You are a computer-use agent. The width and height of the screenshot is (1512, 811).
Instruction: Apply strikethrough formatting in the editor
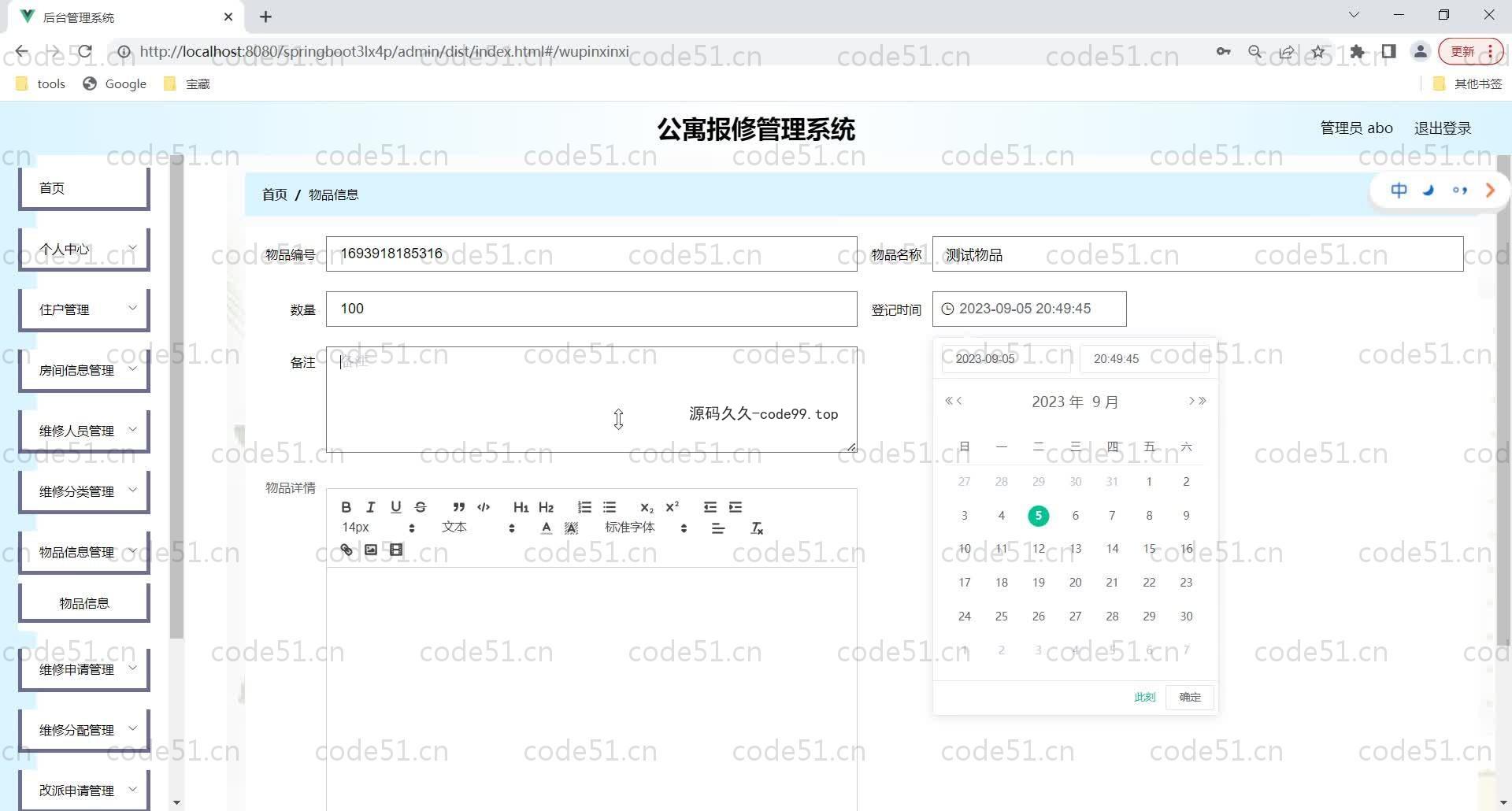[x=421, y=507]
